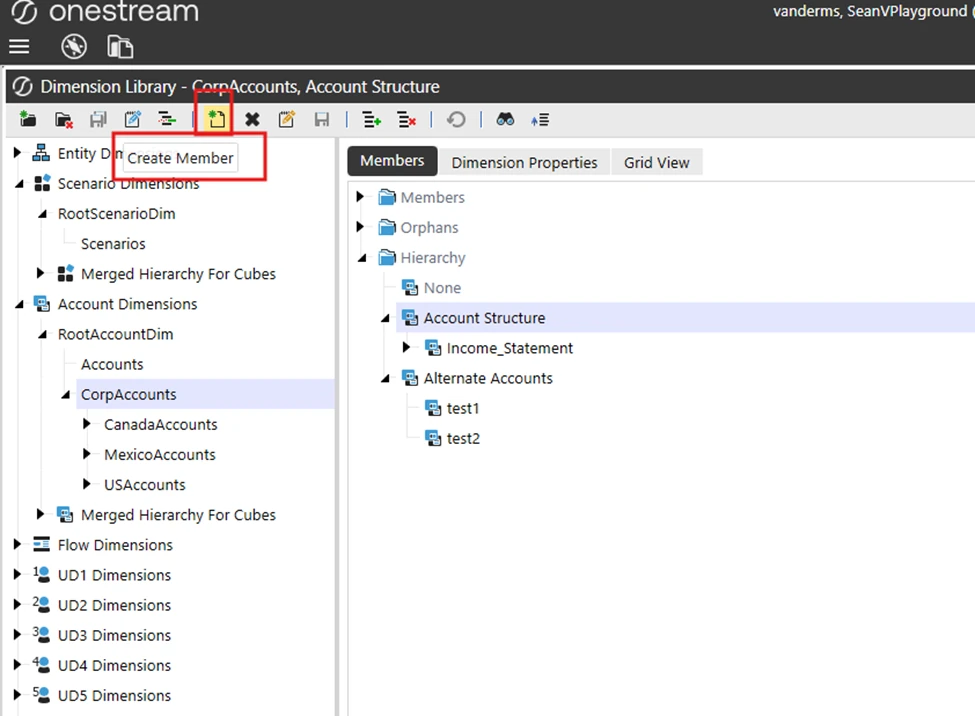Click the Save Dimension double-disk icon
Viewport: 975px width, 716px height.
98,119
